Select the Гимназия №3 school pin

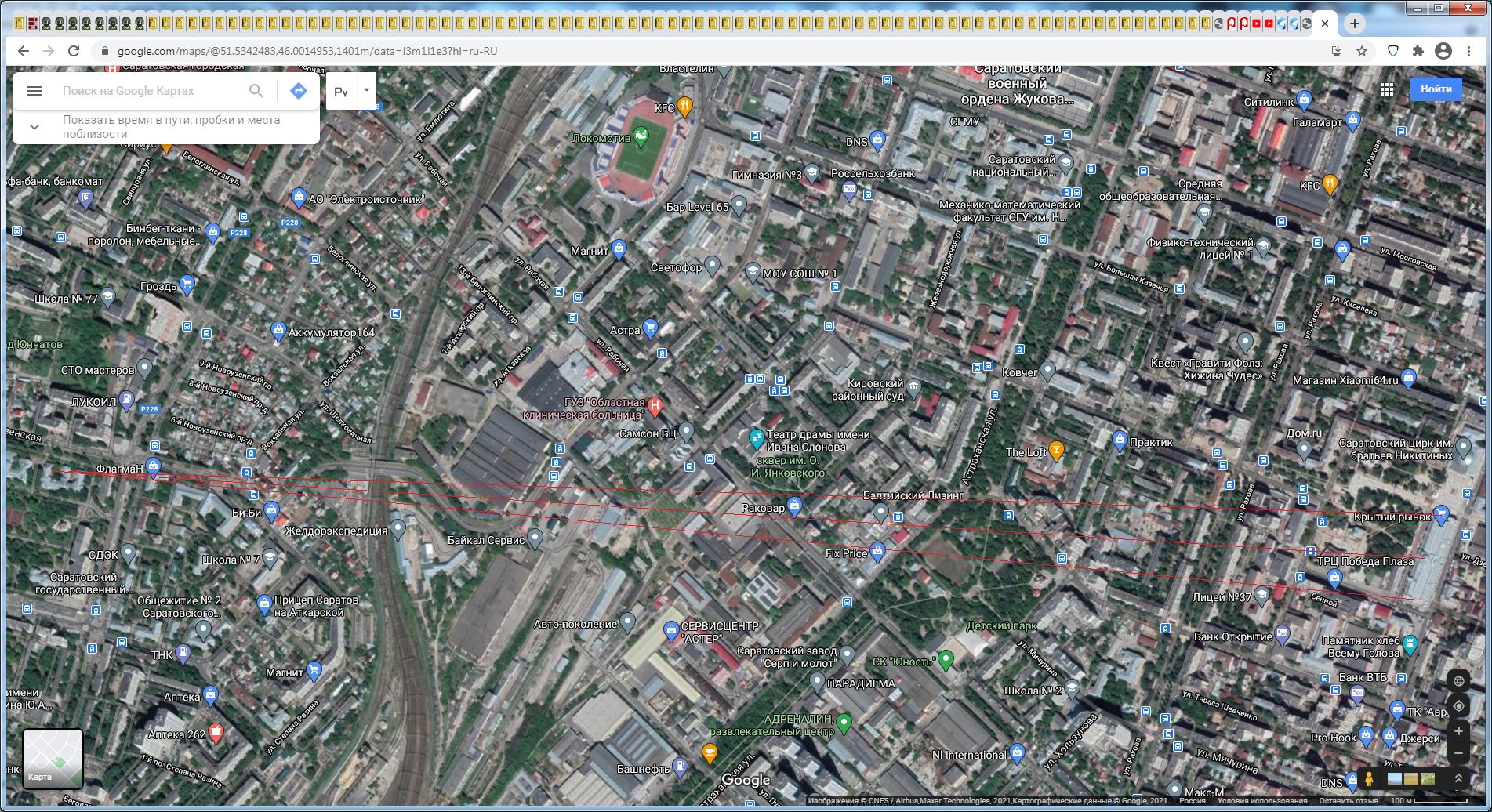pyautogui.click(x=812, y=173)
